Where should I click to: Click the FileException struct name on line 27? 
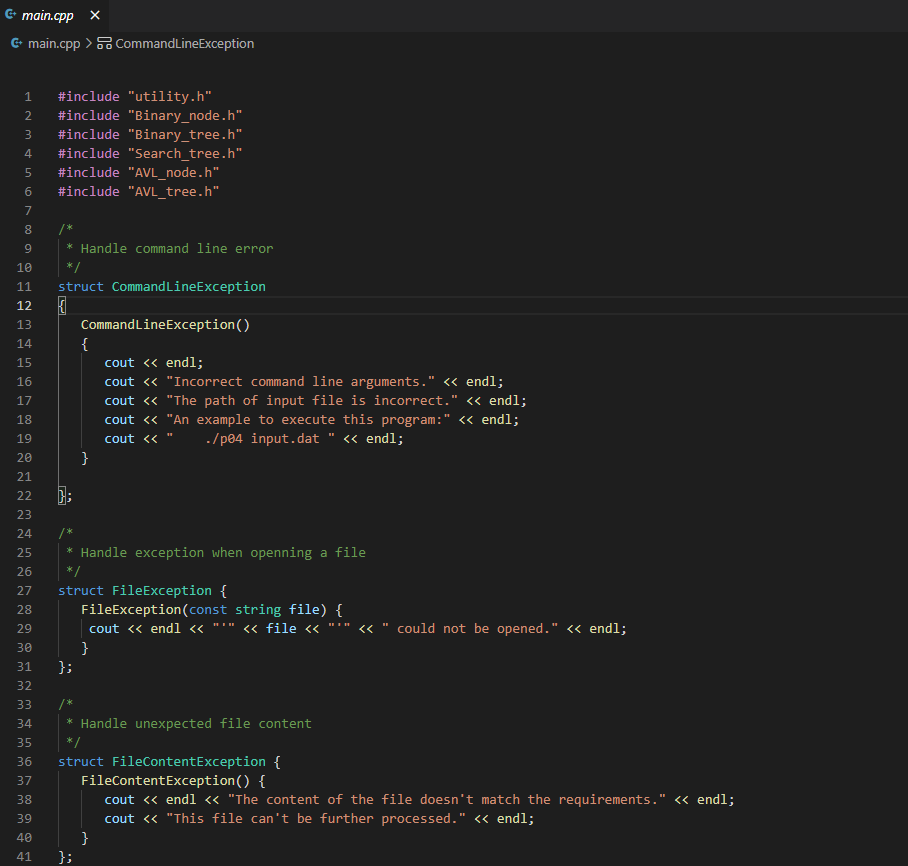(161, 591)
